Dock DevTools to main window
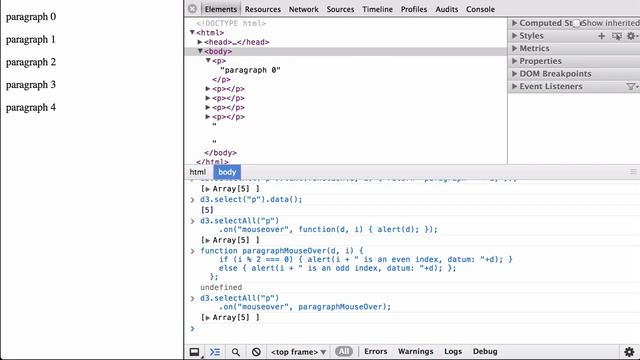This screenshot has height=360, width=640. click(195, 352)
